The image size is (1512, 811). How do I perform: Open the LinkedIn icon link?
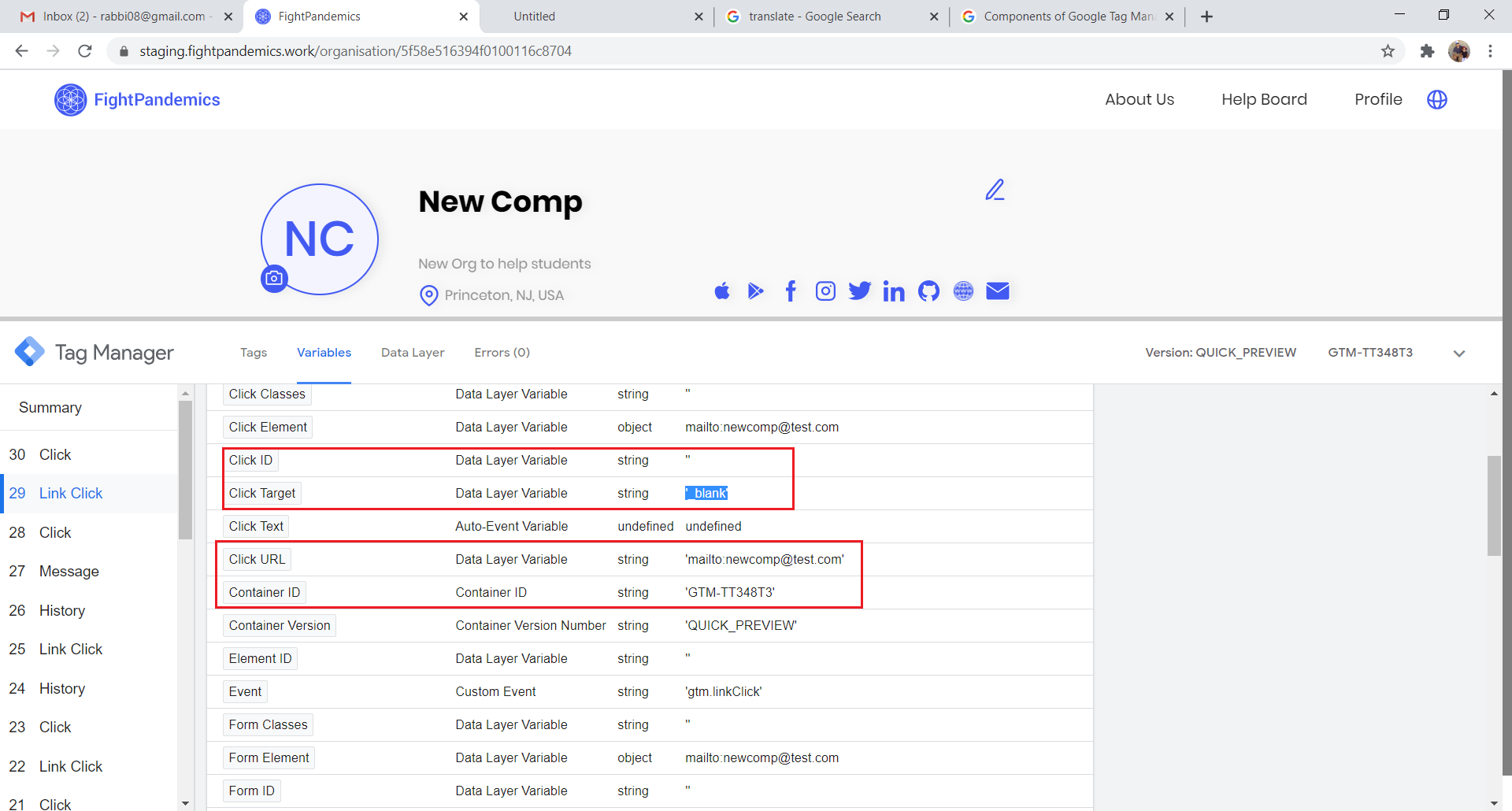coord(894,291)
